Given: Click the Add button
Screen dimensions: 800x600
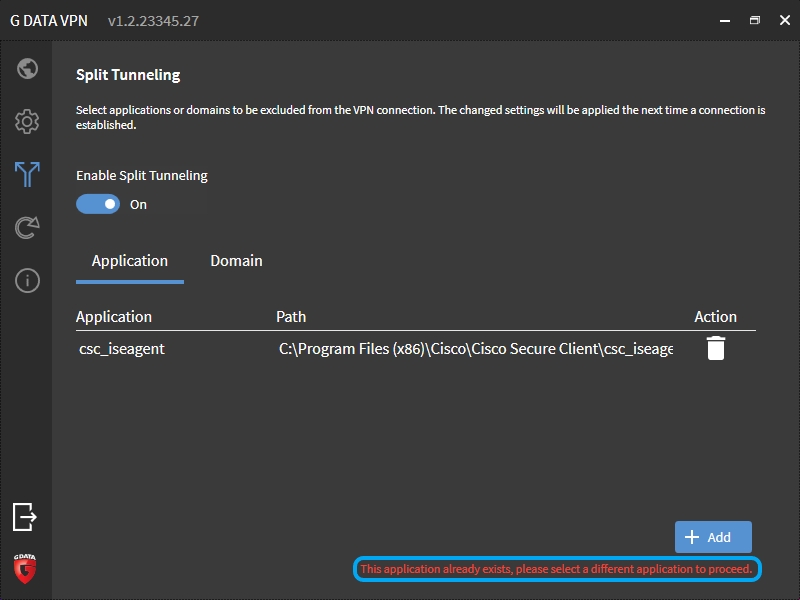Looking at the screenshot, I should [x=713, y=537].
